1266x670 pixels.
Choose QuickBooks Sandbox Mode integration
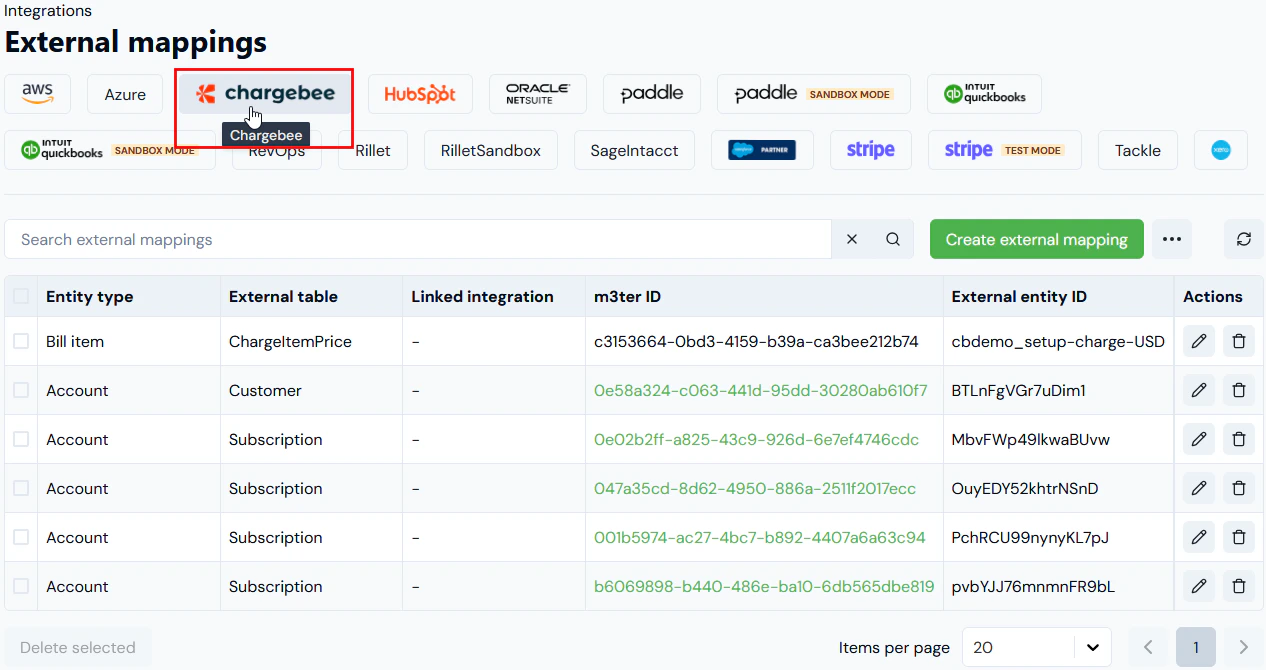tap(110, 150)
